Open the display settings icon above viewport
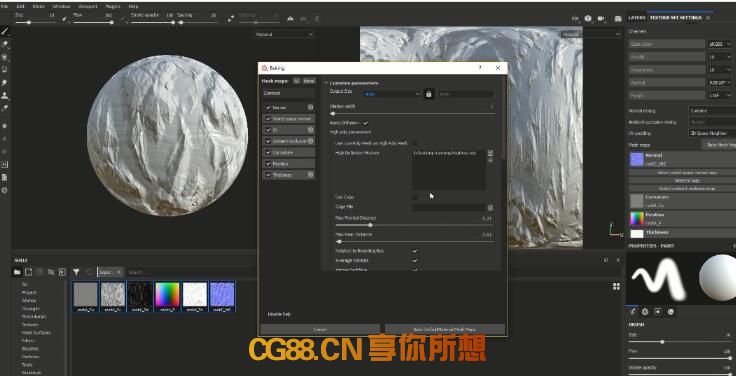 (575, 19)
